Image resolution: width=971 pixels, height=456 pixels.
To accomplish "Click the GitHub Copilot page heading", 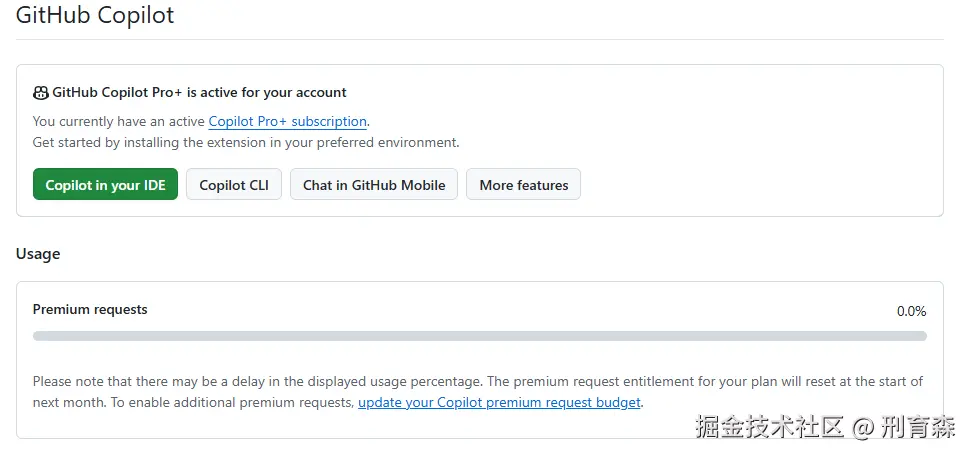I will coord(95,16).
